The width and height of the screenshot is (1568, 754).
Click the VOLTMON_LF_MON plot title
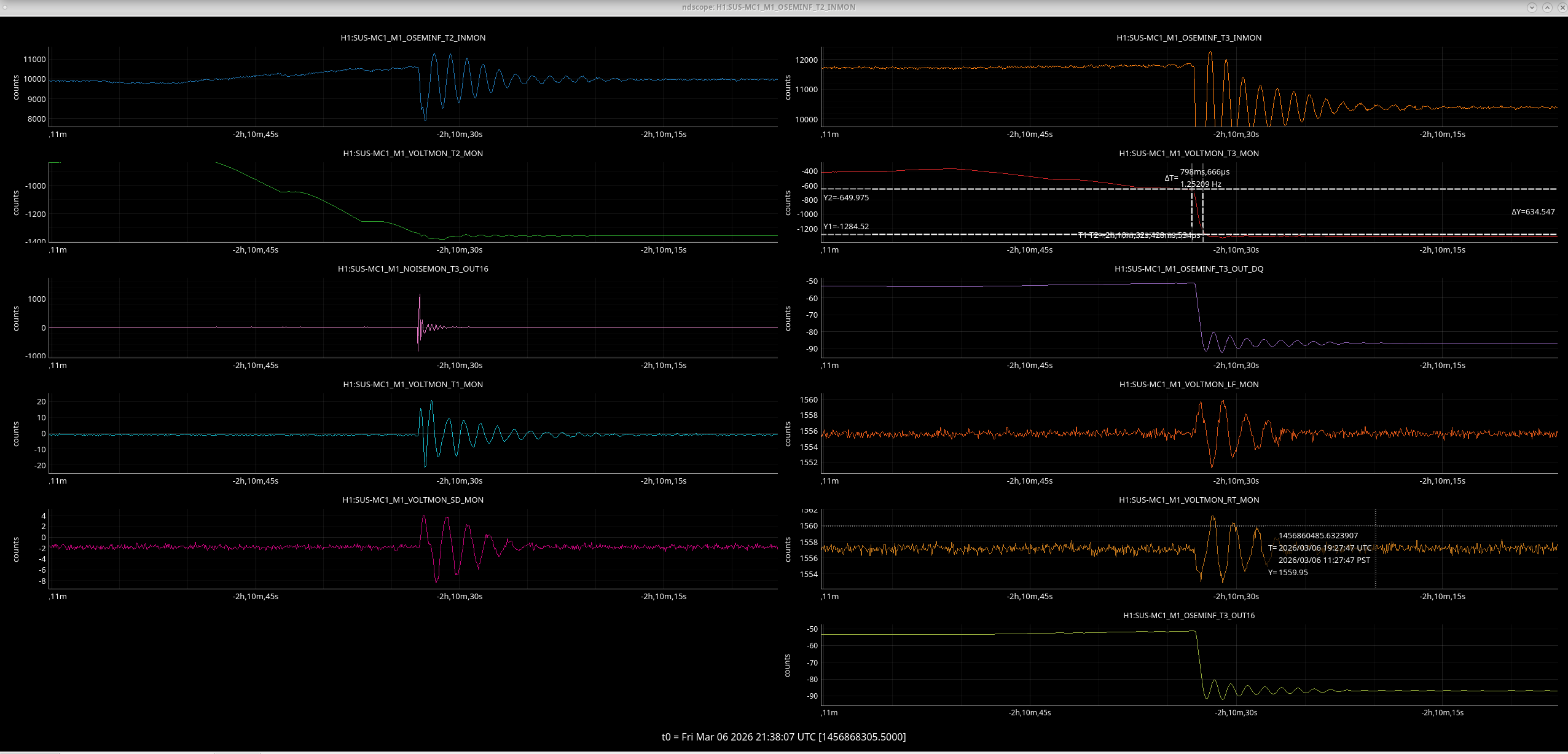[x=1189, y=385]
